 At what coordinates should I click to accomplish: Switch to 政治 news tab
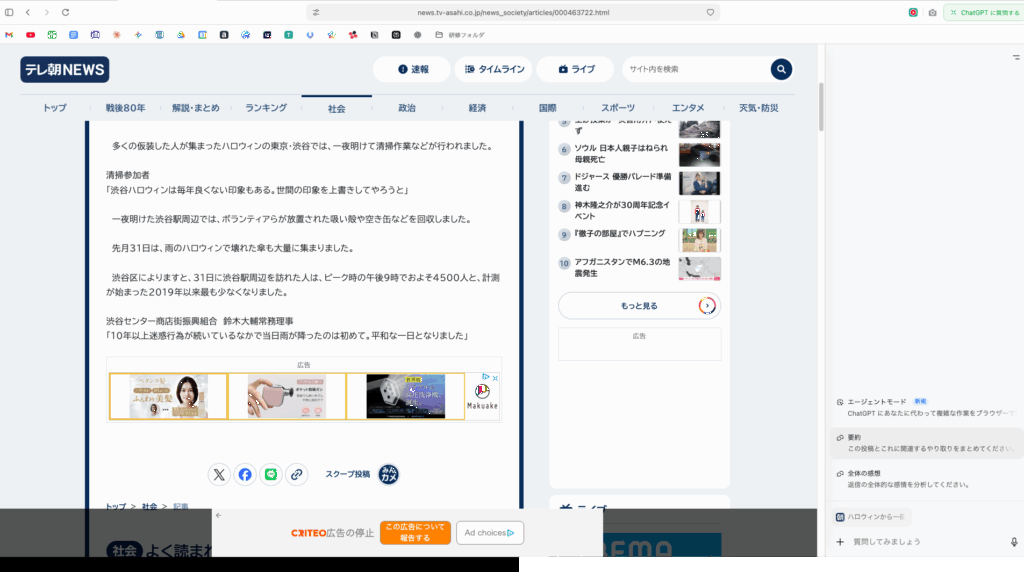[x=407, y=108]
